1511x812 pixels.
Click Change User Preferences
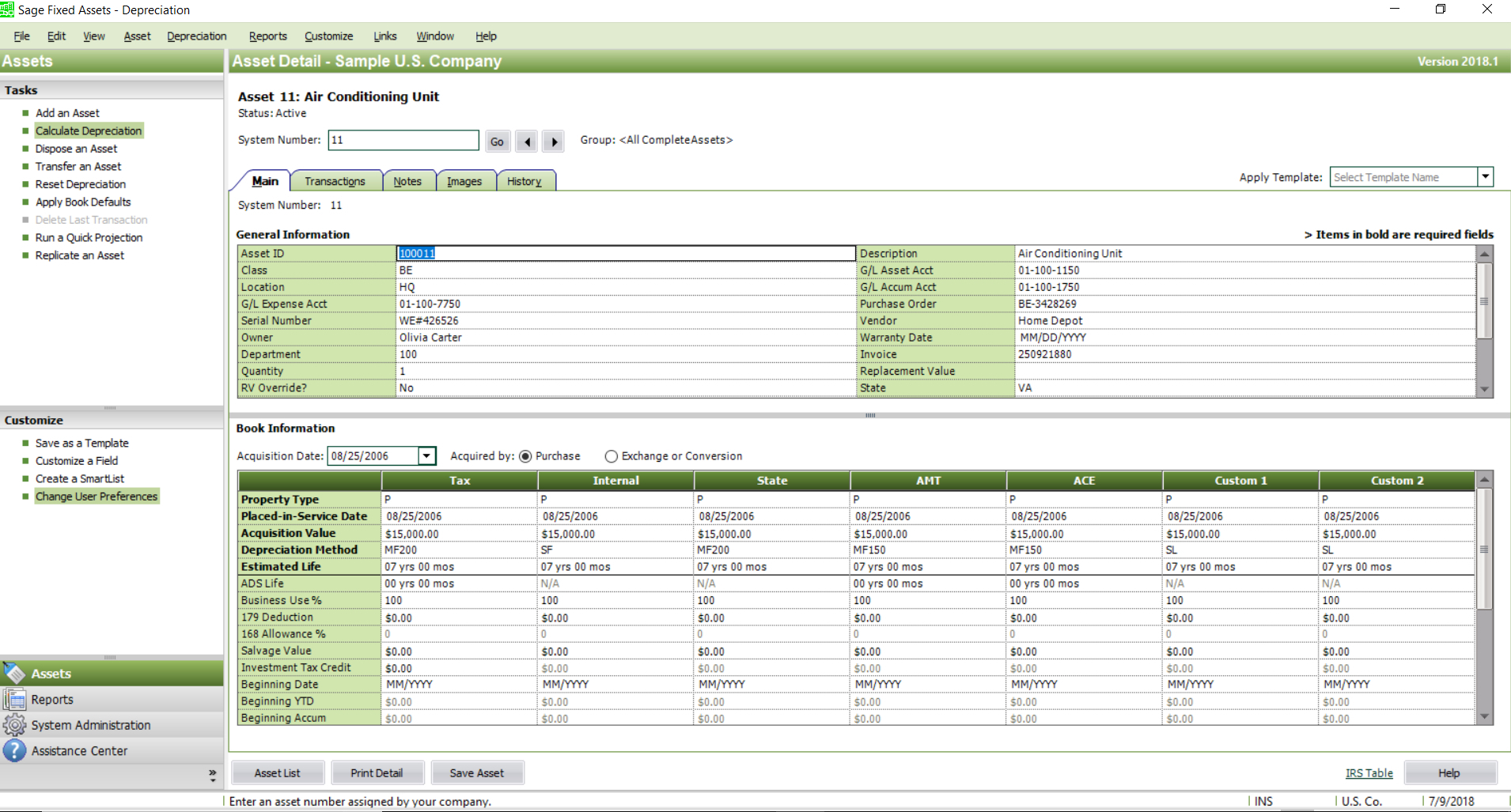pos(97,497)
